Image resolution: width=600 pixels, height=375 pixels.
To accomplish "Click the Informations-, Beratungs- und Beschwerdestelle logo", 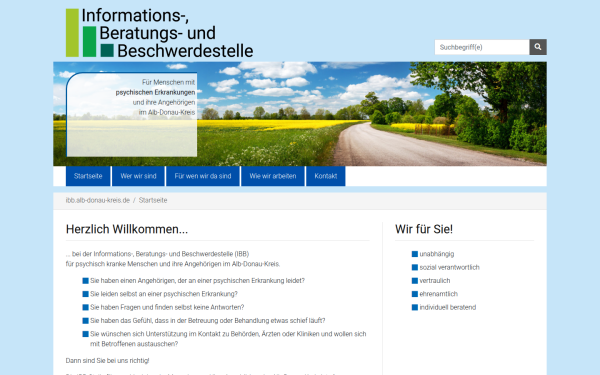I will coord(159,33).
